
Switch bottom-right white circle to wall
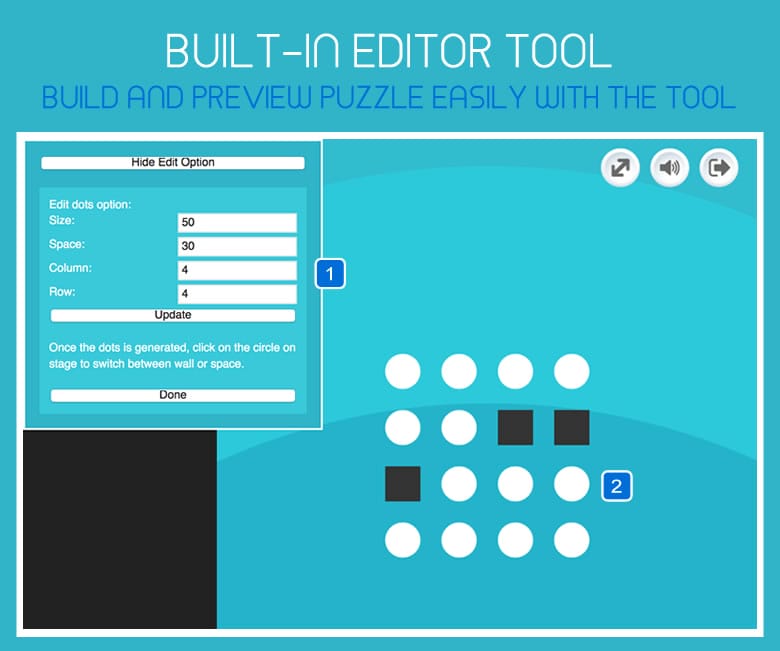pos(572,540)
